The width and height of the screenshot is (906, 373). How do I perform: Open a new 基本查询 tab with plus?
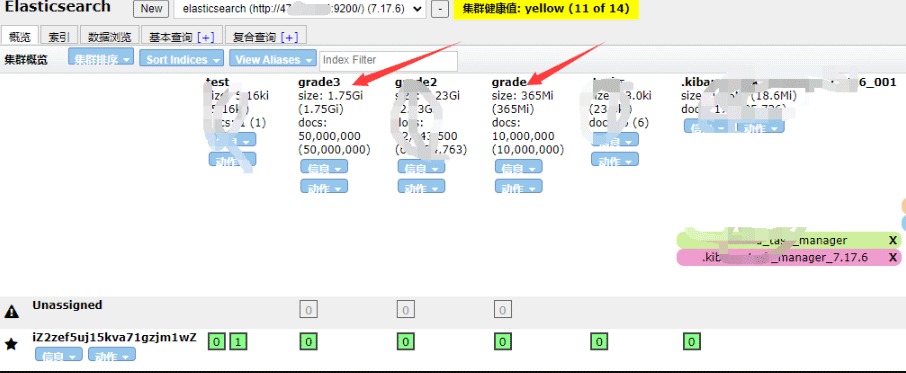[x=206, y=38]
